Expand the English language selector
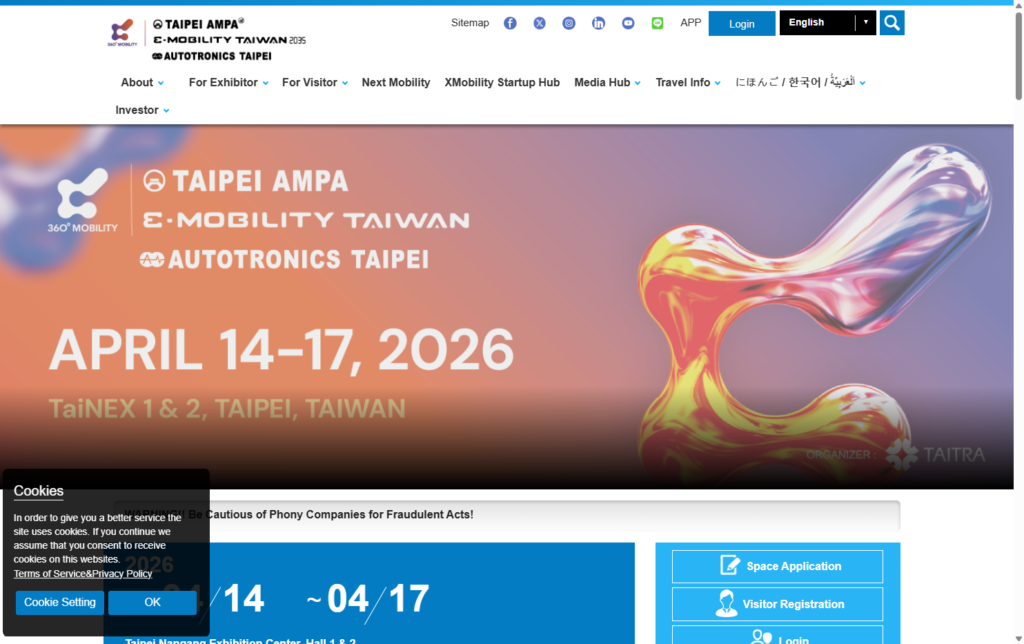This screenshot has height=644, width=1024. pos(826,22)
